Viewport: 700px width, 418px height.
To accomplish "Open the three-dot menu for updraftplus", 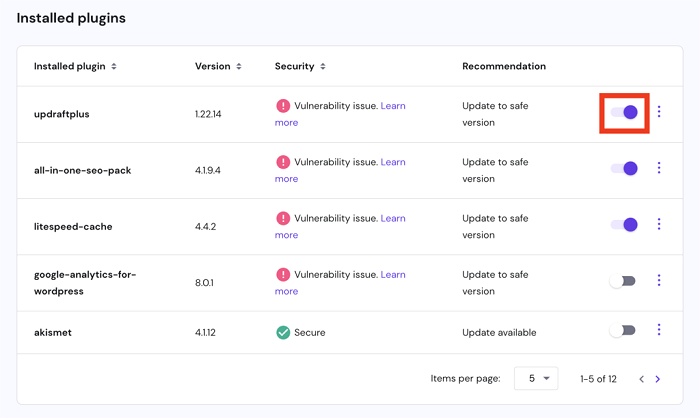I will pyautogui.click(x=659, y=111).
